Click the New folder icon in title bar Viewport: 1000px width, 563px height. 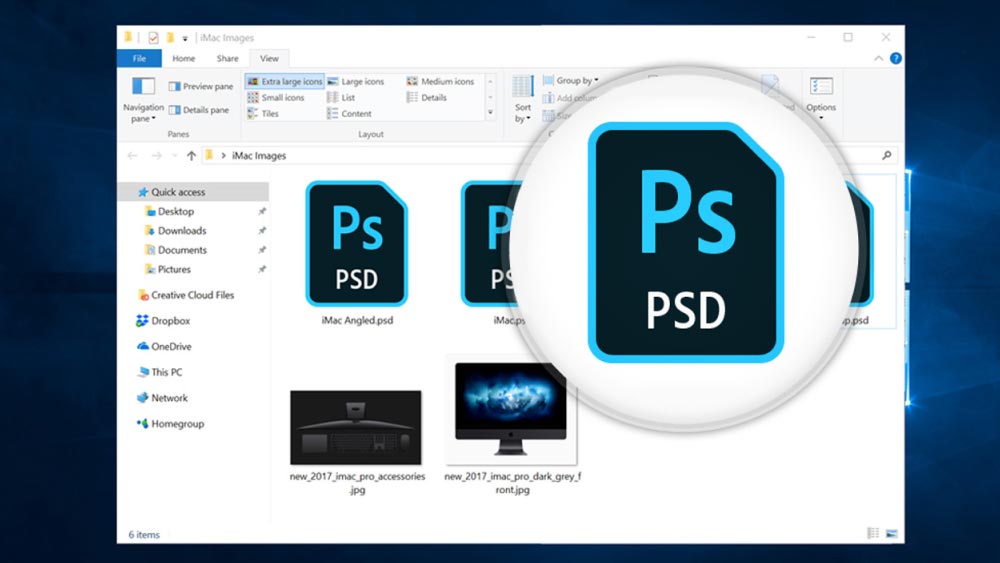click(170, 38)
